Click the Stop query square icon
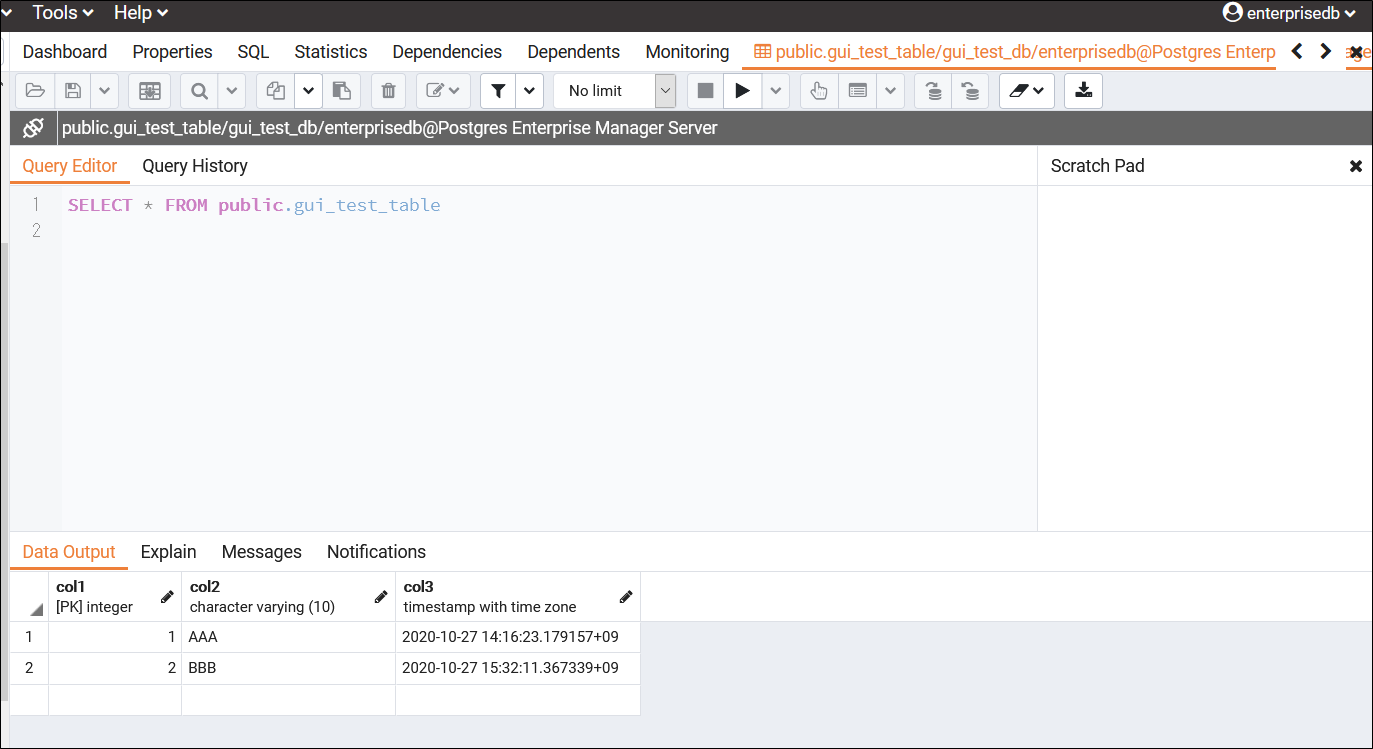1373x749 pixels. (x=705, y=91)
